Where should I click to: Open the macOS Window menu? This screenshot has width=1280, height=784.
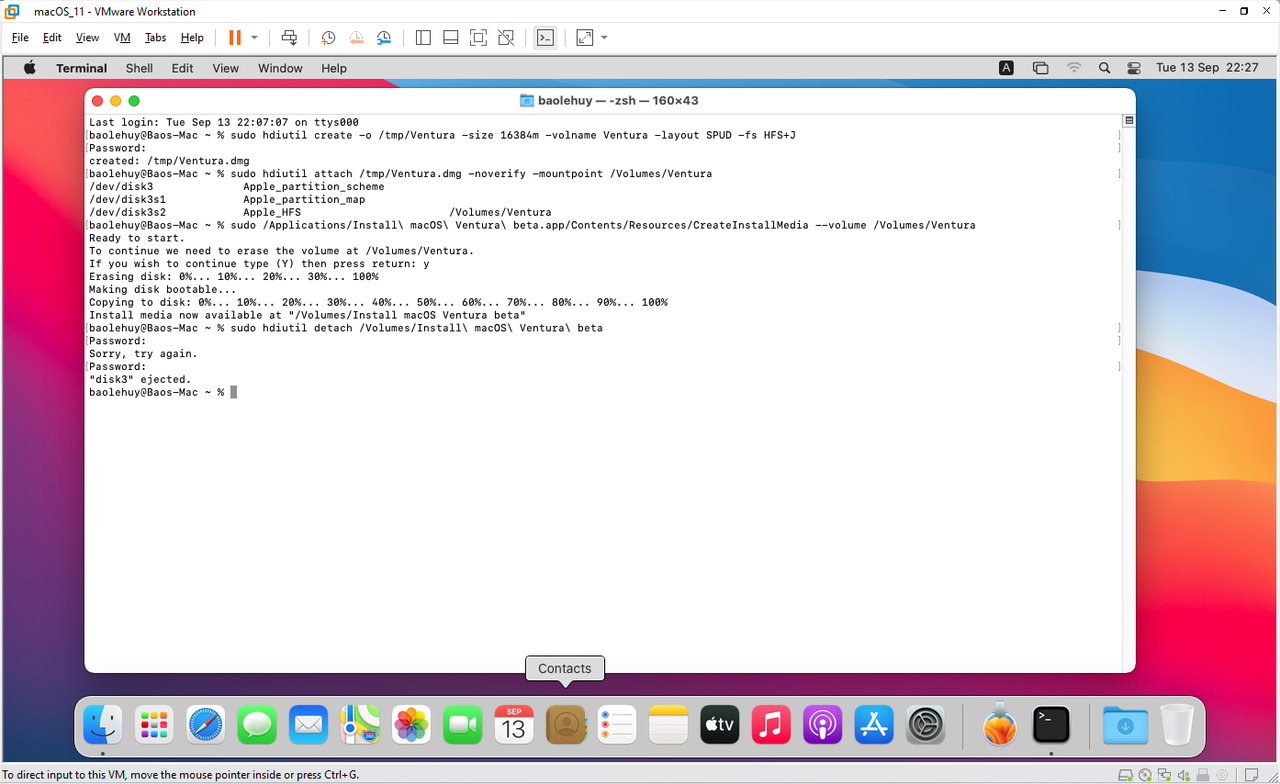pos(280,68)
